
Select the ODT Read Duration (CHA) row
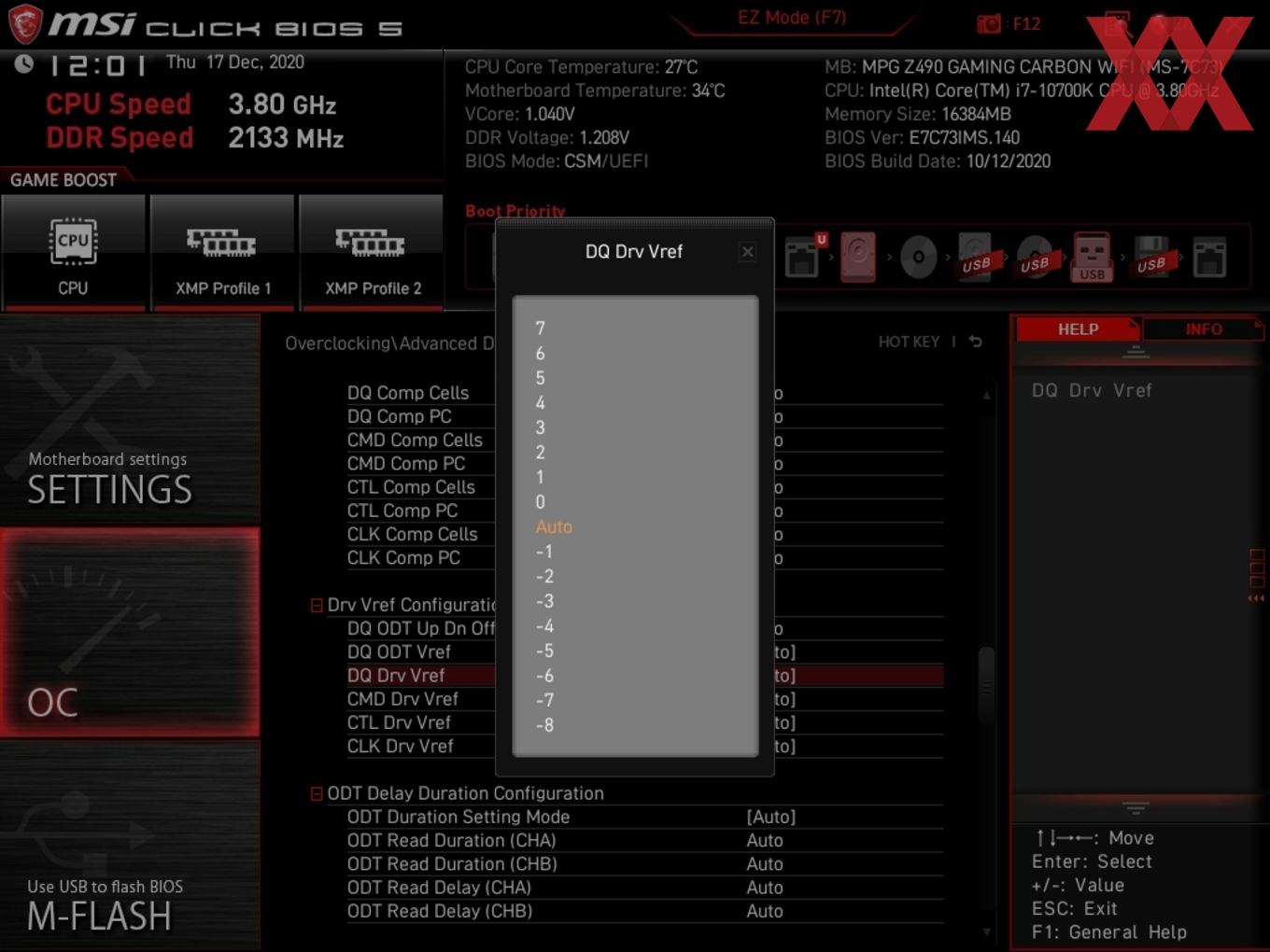coord(644,841)
